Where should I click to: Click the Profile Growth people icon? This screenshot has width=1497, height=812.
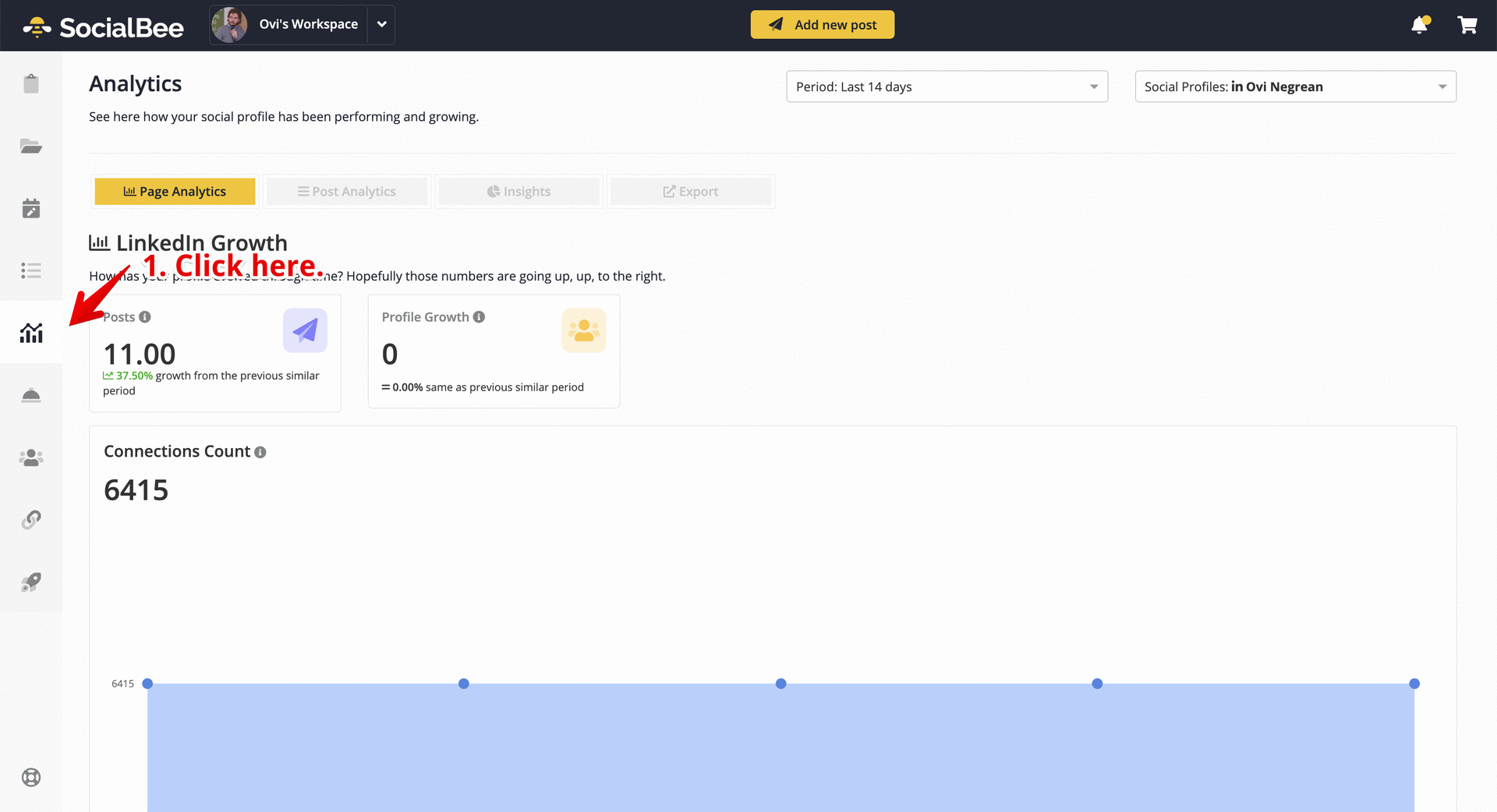point(584,330)
